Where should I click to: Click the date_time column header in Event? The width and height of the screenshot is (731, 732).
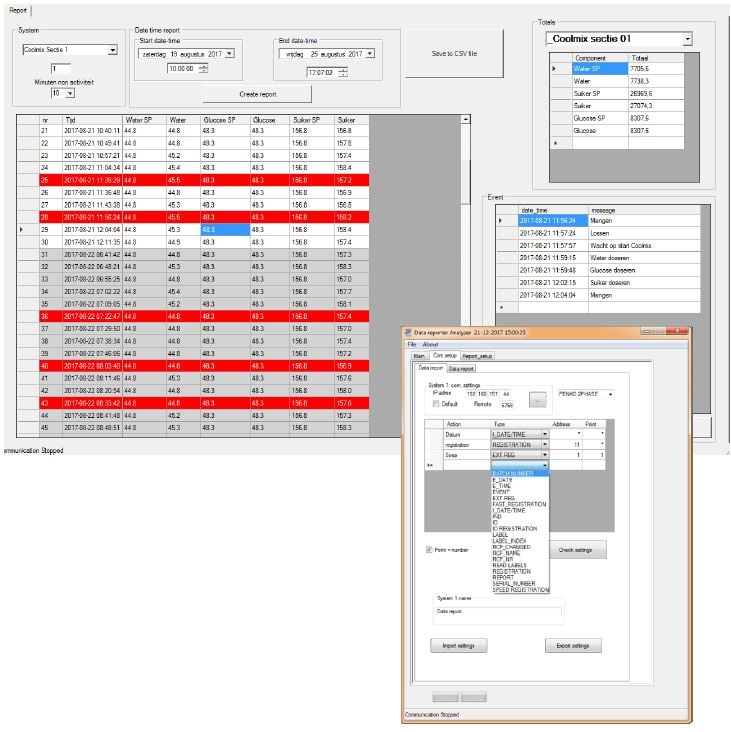point(553,210)
